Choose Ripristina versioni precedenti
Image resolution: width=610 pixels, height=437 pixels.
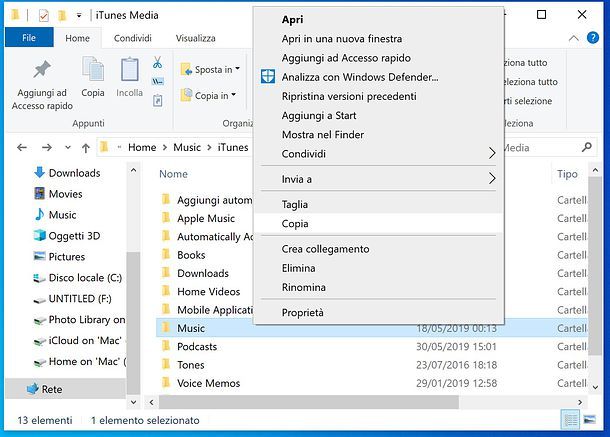[x=379, y=96]
